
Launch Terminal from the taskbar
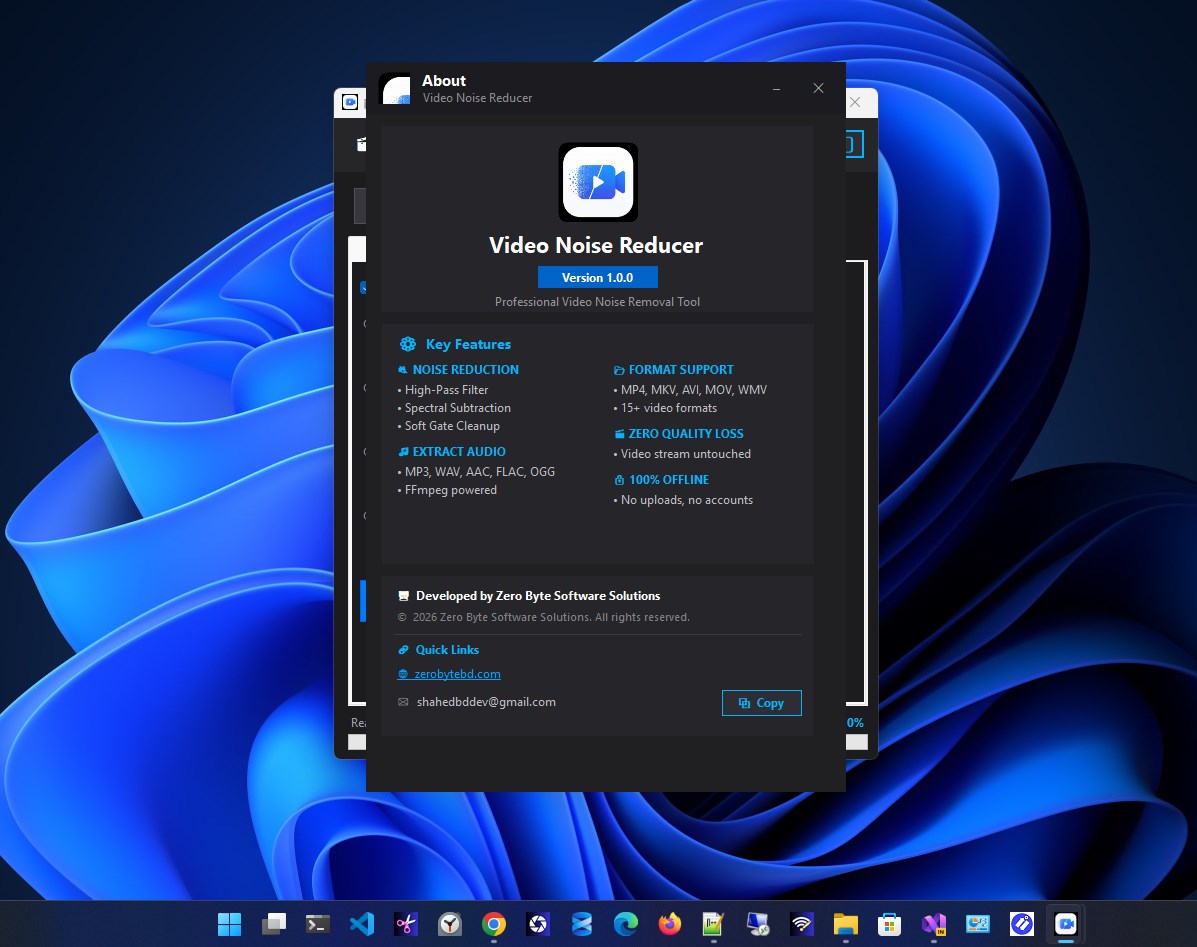click(318, 924)
